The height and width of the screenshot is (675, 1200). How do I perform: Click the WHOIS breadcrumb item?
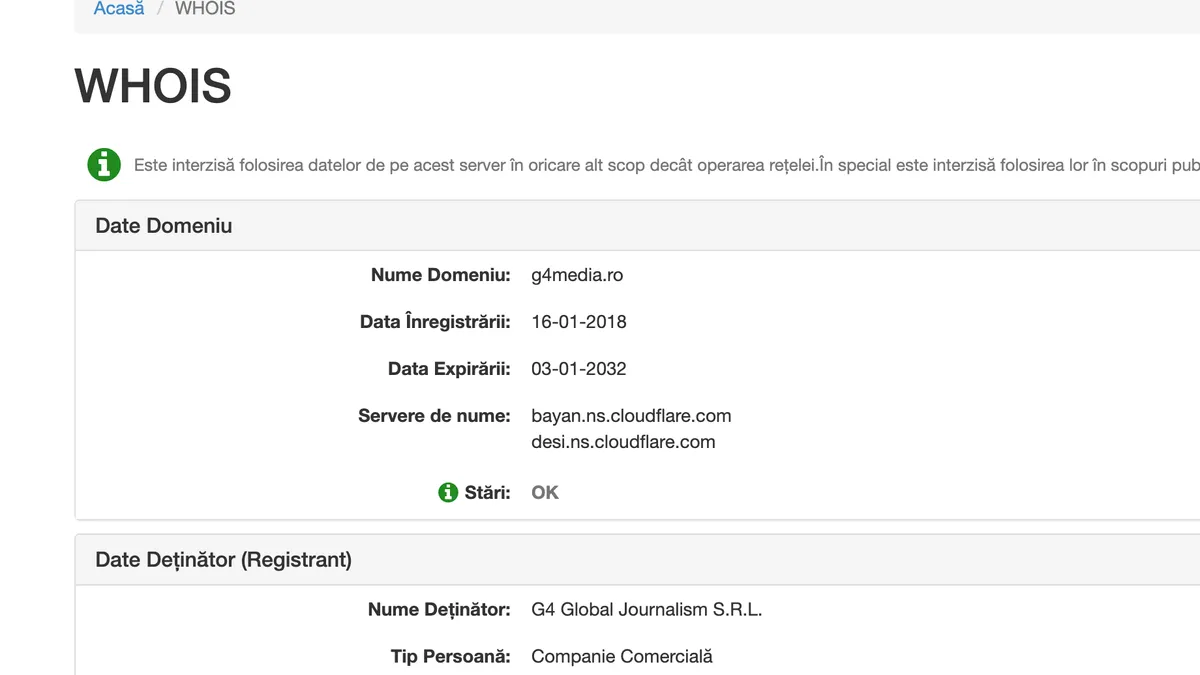click(x=205, y=9)
